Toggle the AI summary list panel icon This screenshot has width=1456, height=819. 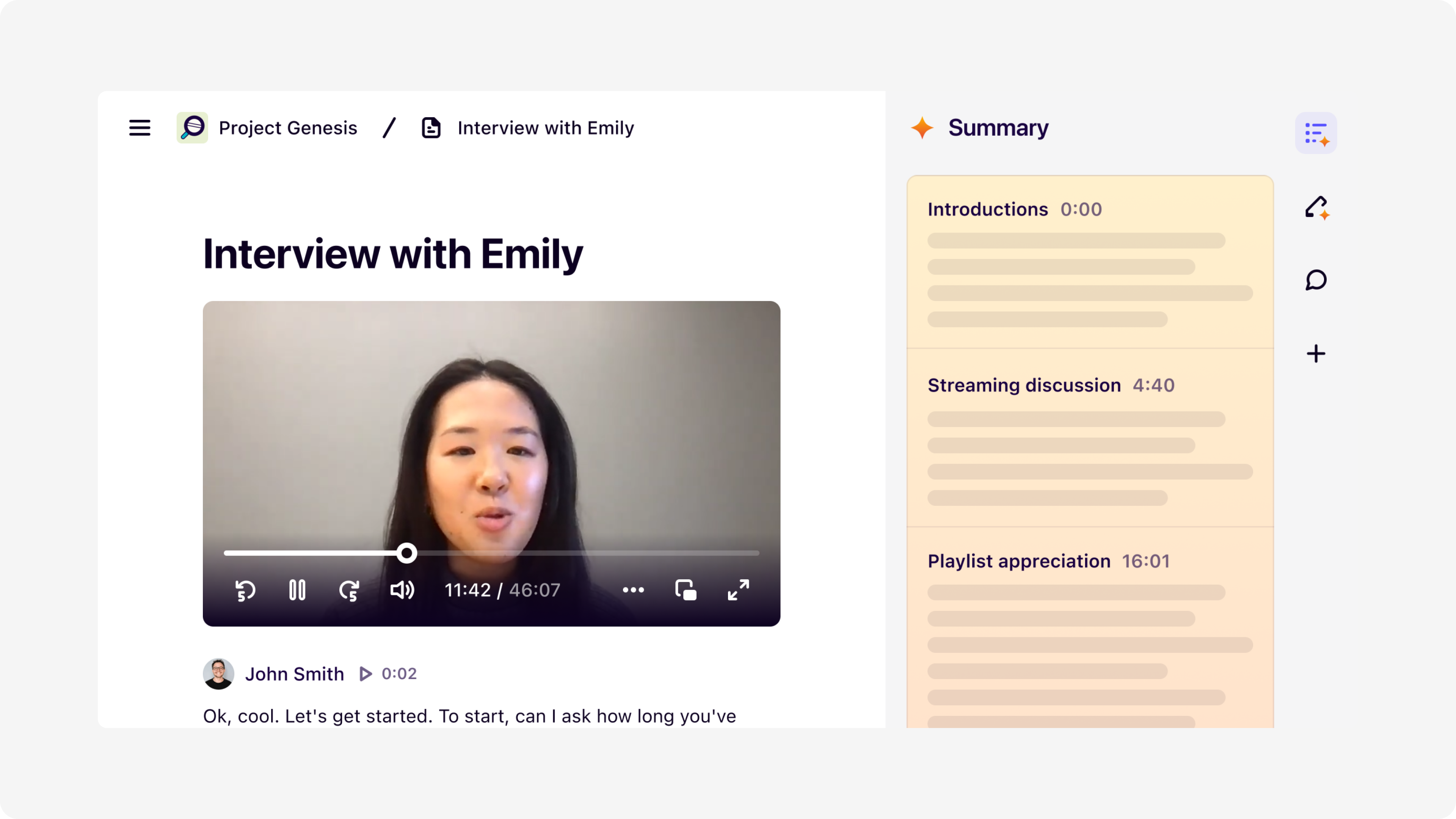point(1316,133)
